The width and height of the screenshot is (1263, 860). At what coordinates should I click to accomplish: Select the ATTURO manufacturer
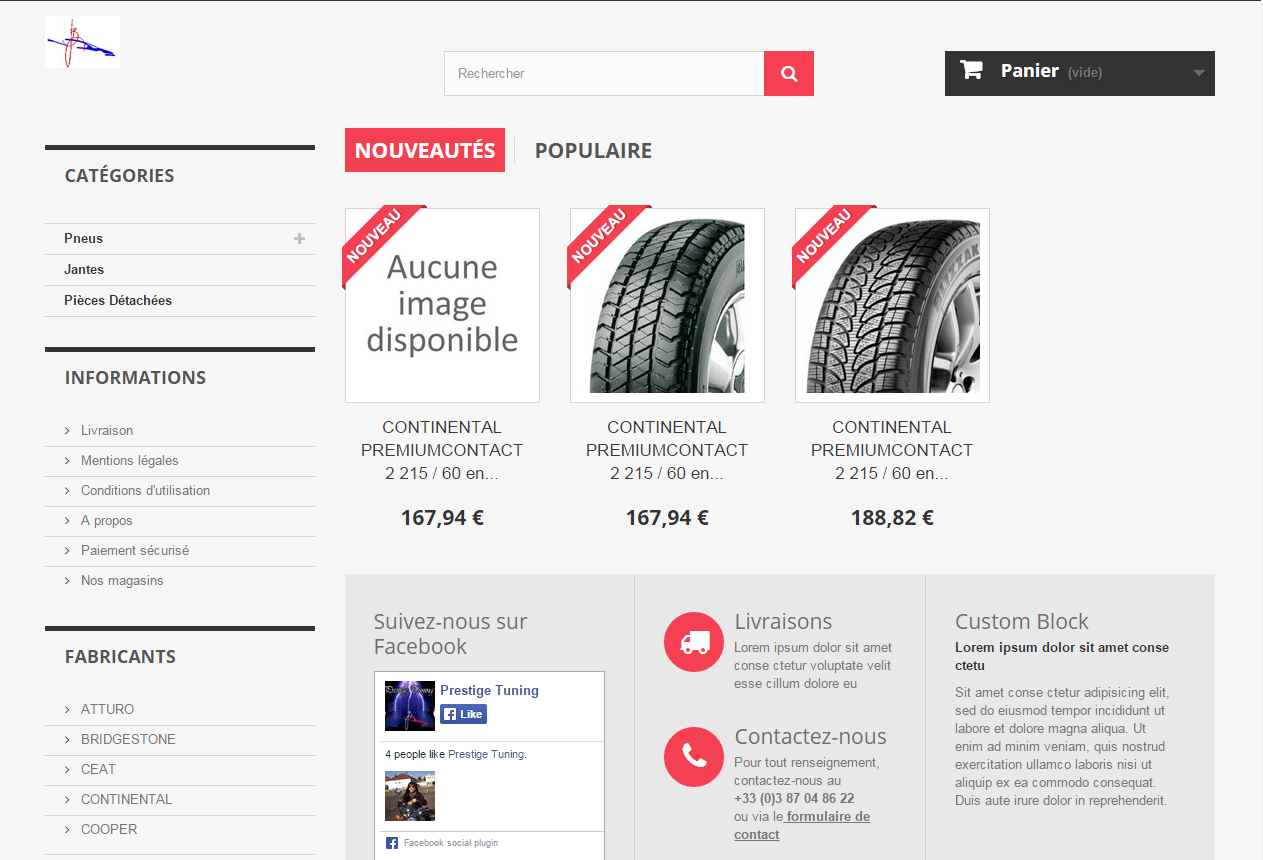click(x=107, y=709)
